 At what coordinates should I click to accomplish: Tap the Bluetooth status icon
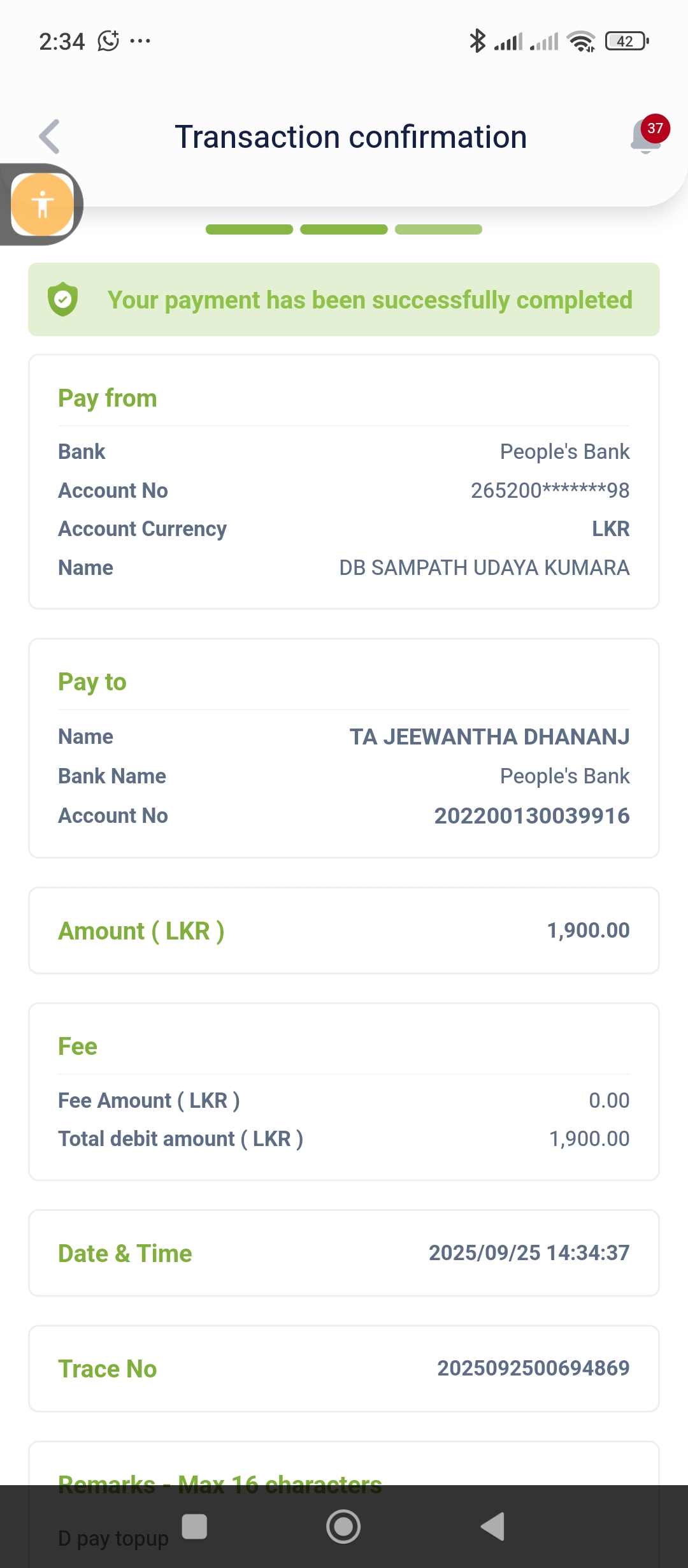coord(477,41)
